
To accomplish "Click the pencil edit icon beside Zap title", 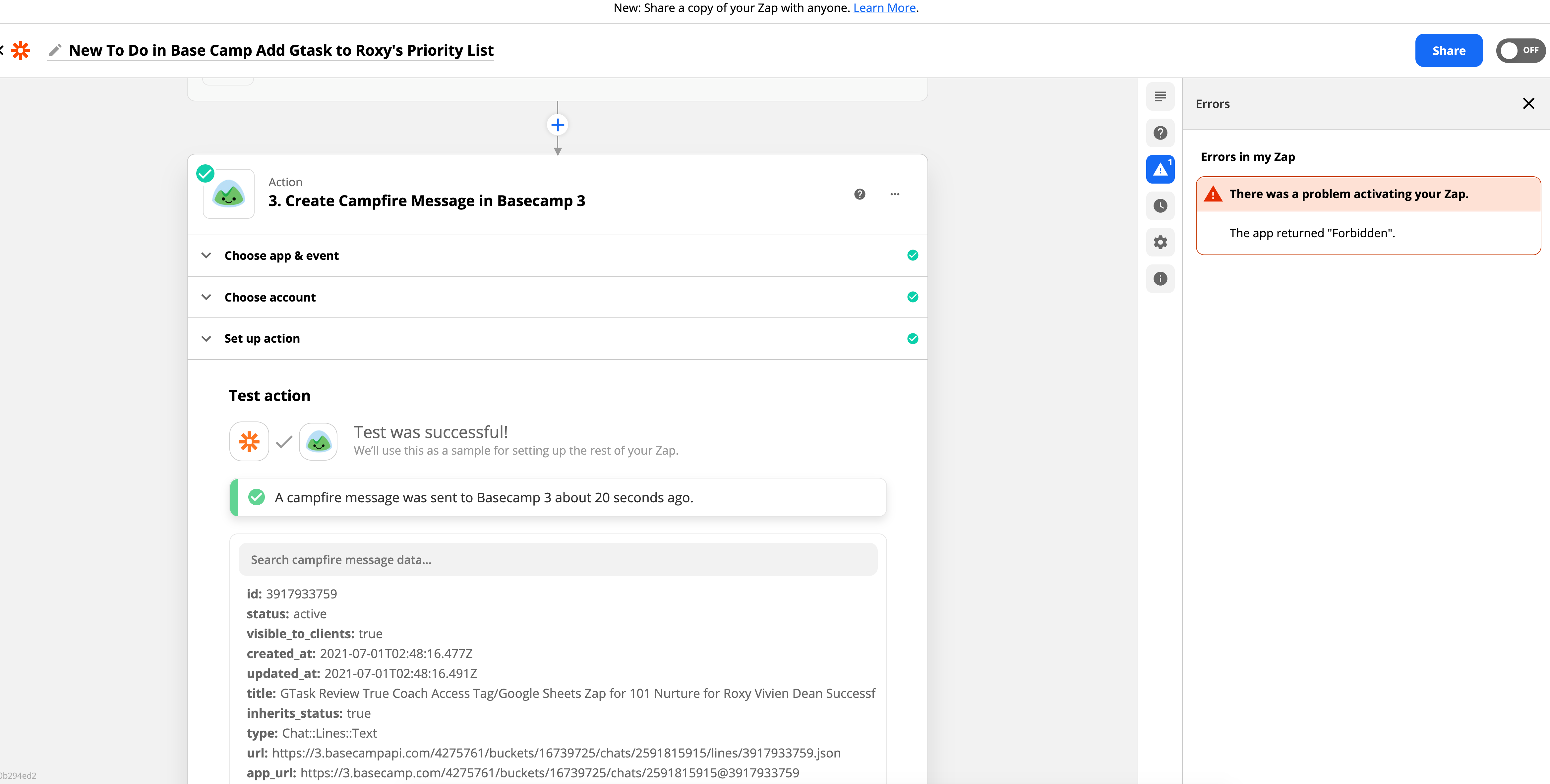I will click(x=55, y=50).
